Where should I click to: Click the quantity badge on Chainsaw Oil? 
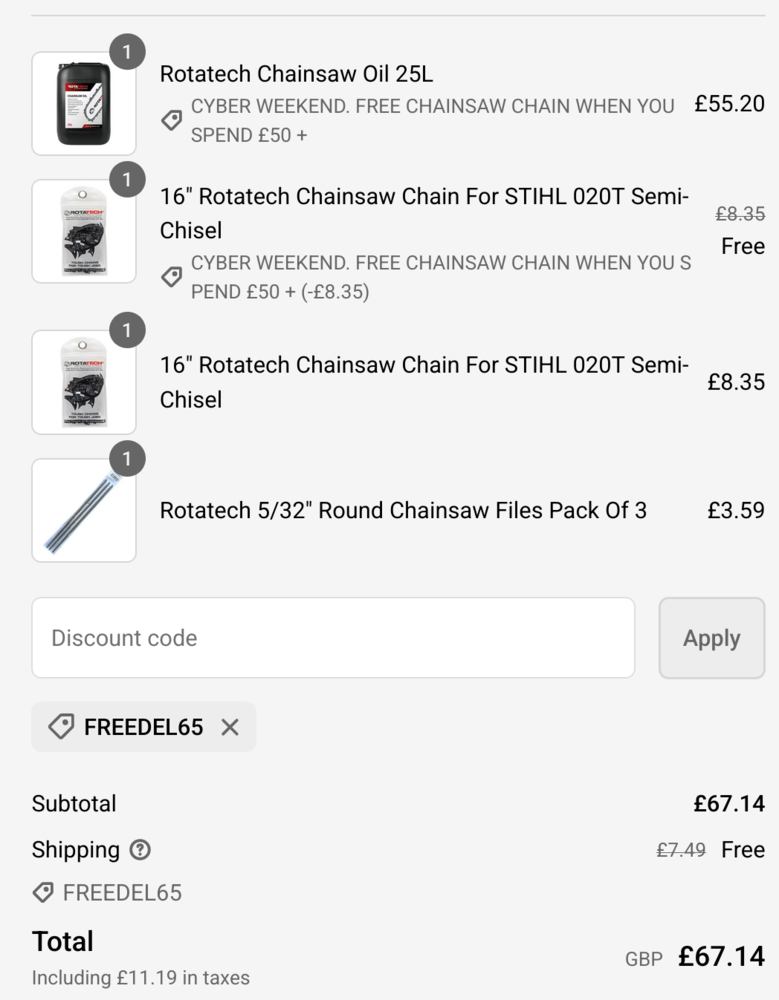point(127,51)
